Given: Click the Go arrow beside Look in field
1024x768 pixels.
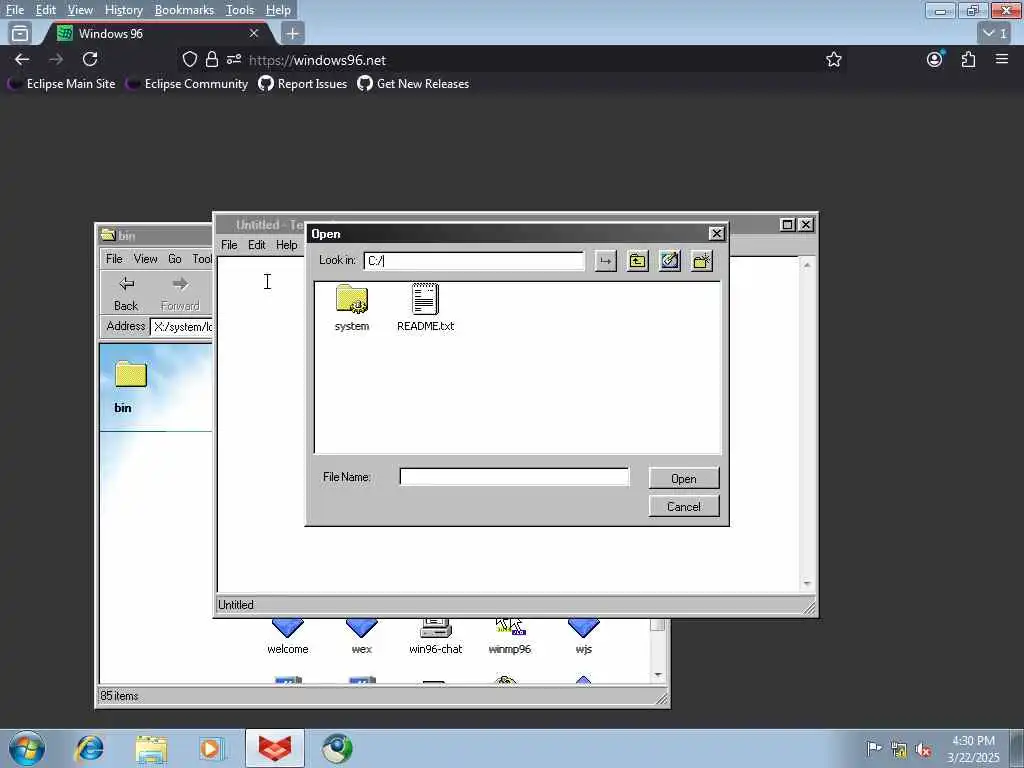Looking at the screenshot, I should click(605, 261).
